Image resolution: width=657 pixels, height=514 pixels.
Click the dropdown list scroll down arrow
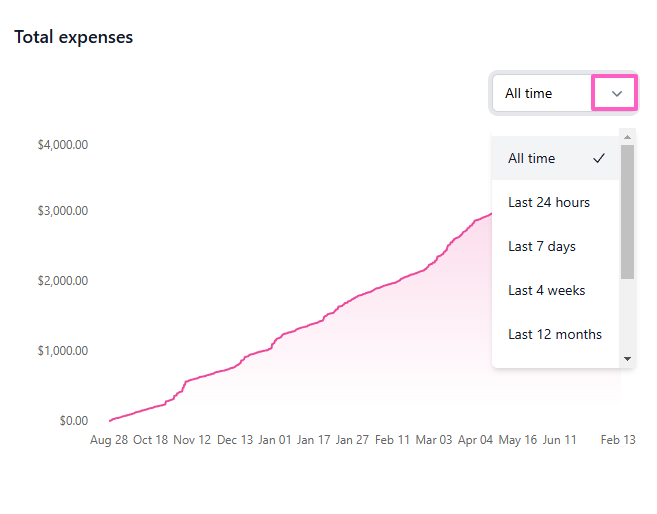pyautogui.click(x=628, y=358)
